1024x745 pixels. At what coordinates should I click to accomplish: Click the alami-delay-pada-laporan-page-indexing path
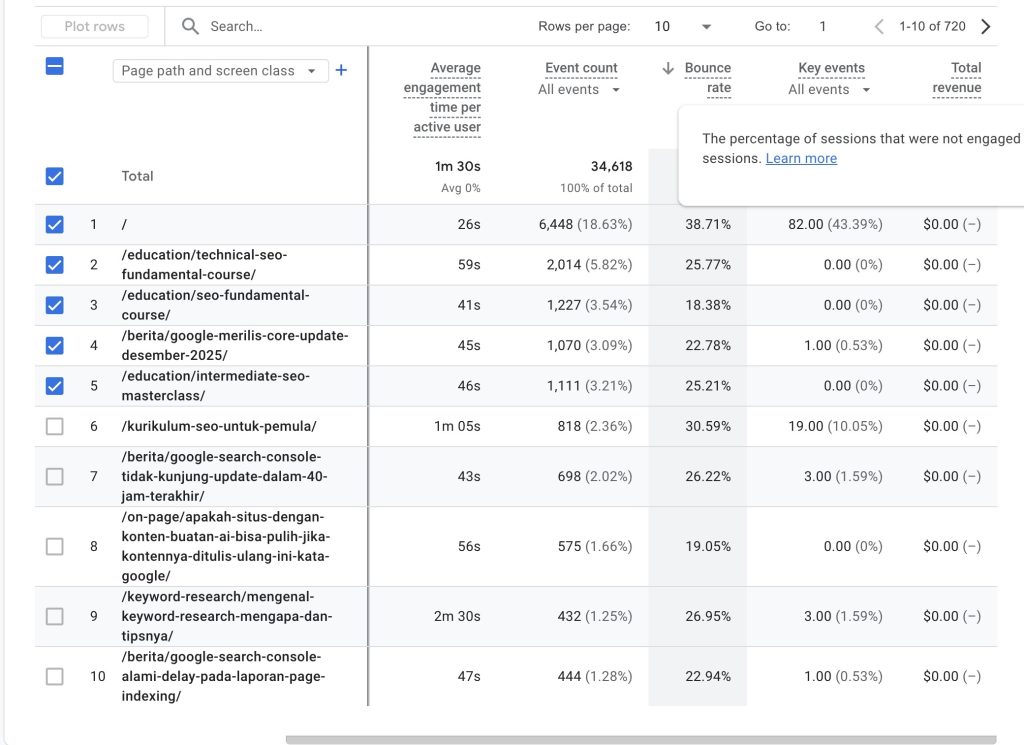point(223,676)
